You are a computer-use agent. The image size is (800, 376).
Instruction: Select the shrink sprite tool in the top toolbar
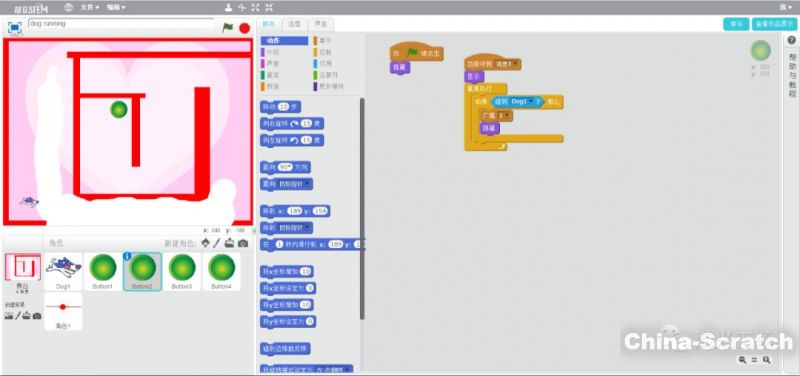(269, 8)
